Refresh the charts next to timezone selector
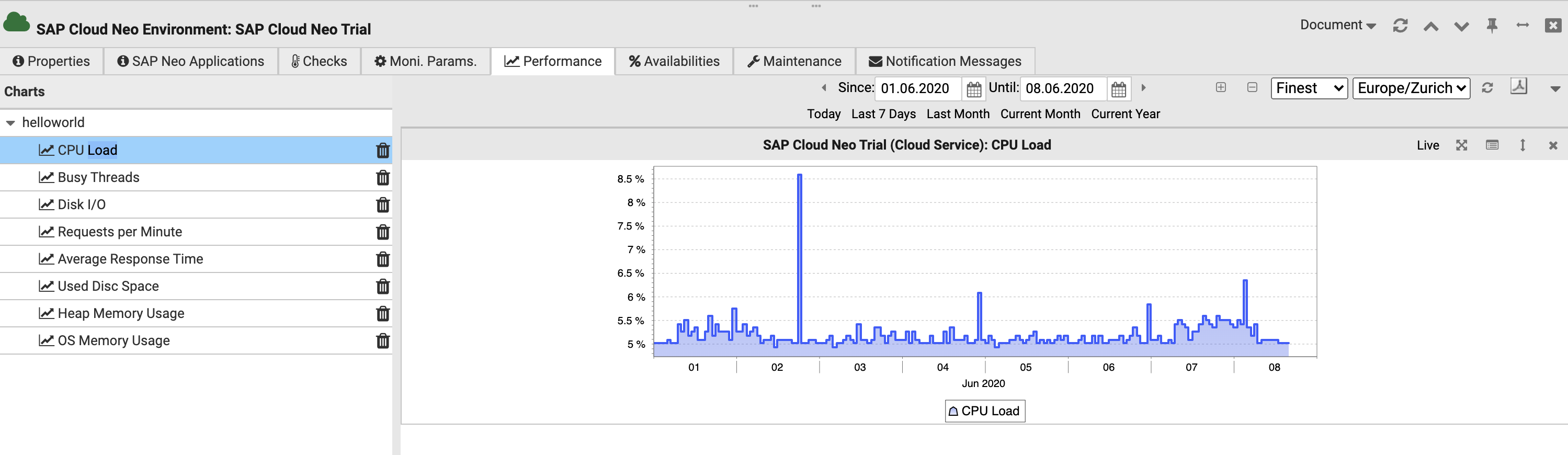The height and width of the screenshot is (455, 1568). 1487,88
